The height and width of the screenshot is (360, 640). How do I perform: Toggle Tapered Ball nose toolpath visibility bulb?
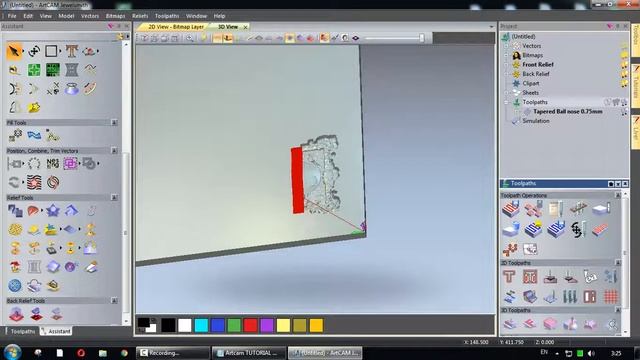point(624,111)
